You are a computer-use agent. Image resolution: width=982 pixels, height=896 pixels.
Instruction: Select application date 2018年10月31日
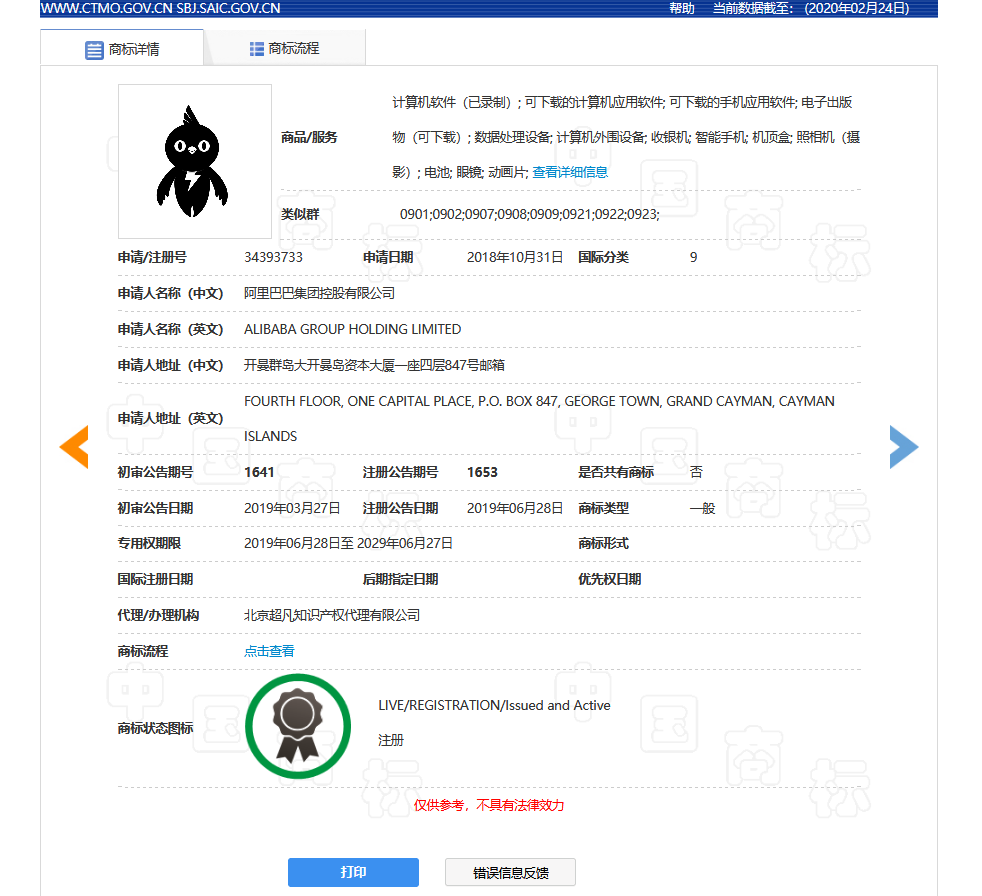tap(515, 257)
